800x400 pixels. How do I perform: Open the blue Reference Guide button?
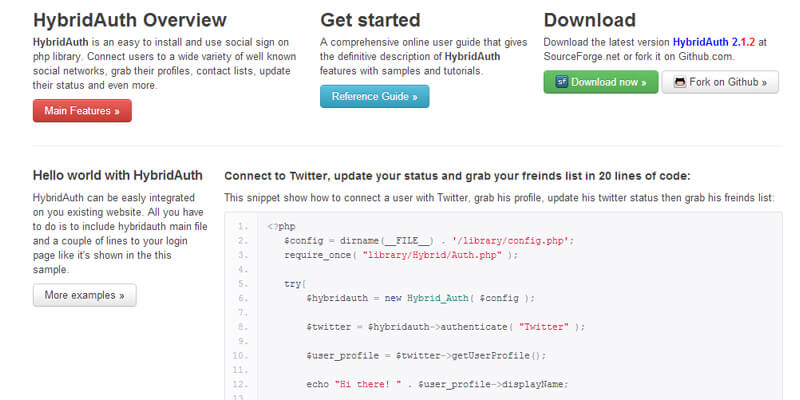[x=374, y=96]
